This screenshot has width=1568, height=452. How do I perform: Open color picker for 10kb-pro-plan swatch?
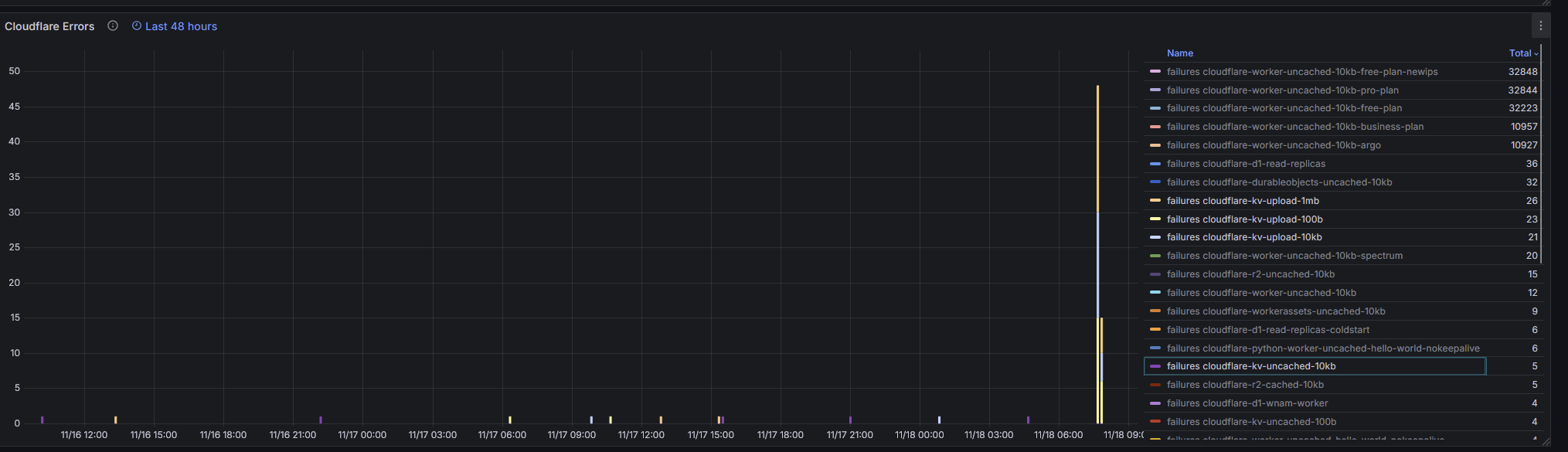tap(1155, 90)
